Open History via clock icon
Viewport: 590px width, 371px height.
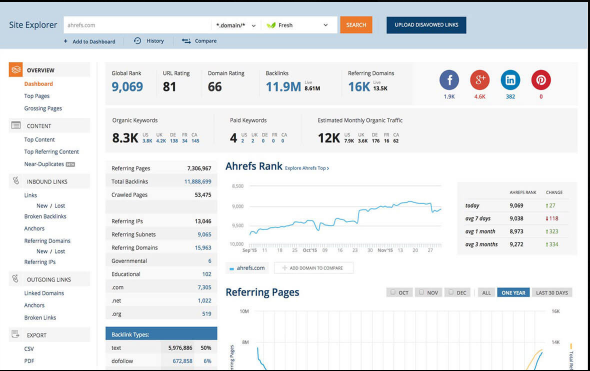137,41
